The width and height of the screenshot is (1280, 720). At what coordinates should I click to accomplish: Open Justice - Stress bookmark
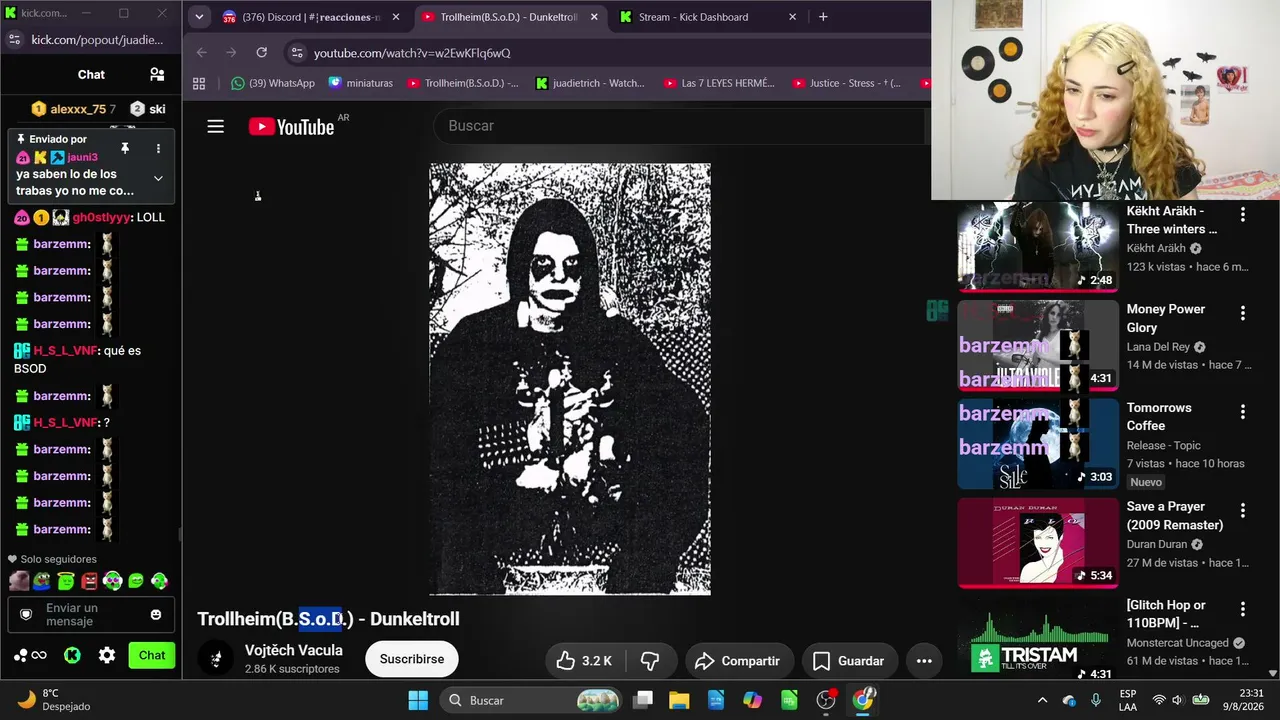tap(847, 83)
